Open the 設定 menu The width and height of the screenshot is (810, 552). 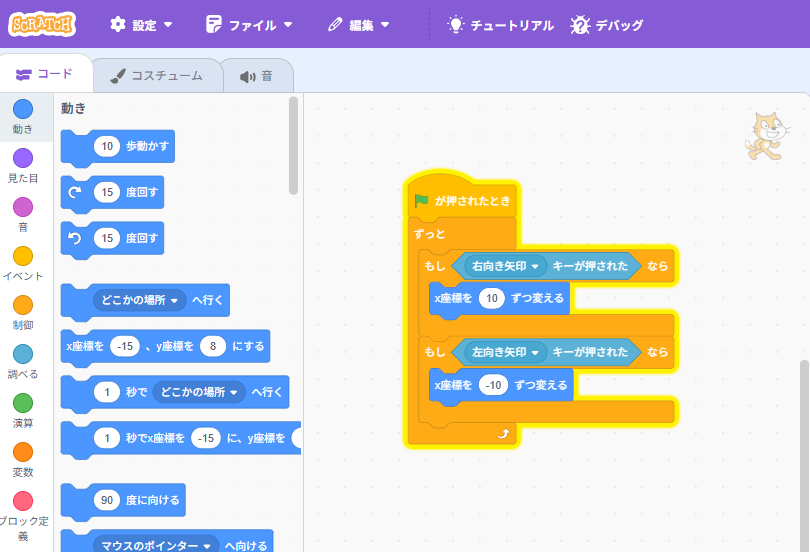pos(141,25)
